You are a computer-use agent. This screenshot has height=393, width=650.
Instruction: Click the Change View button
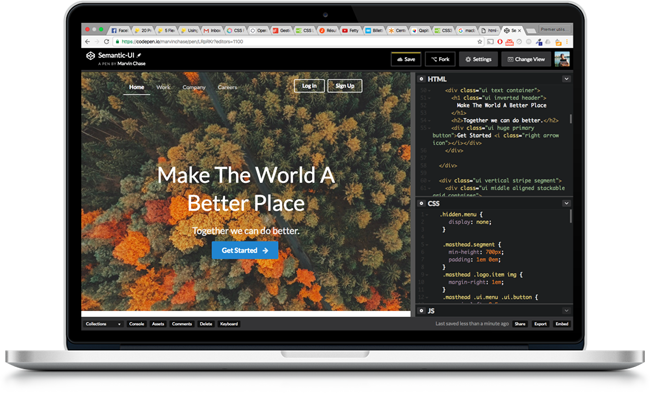526,59
